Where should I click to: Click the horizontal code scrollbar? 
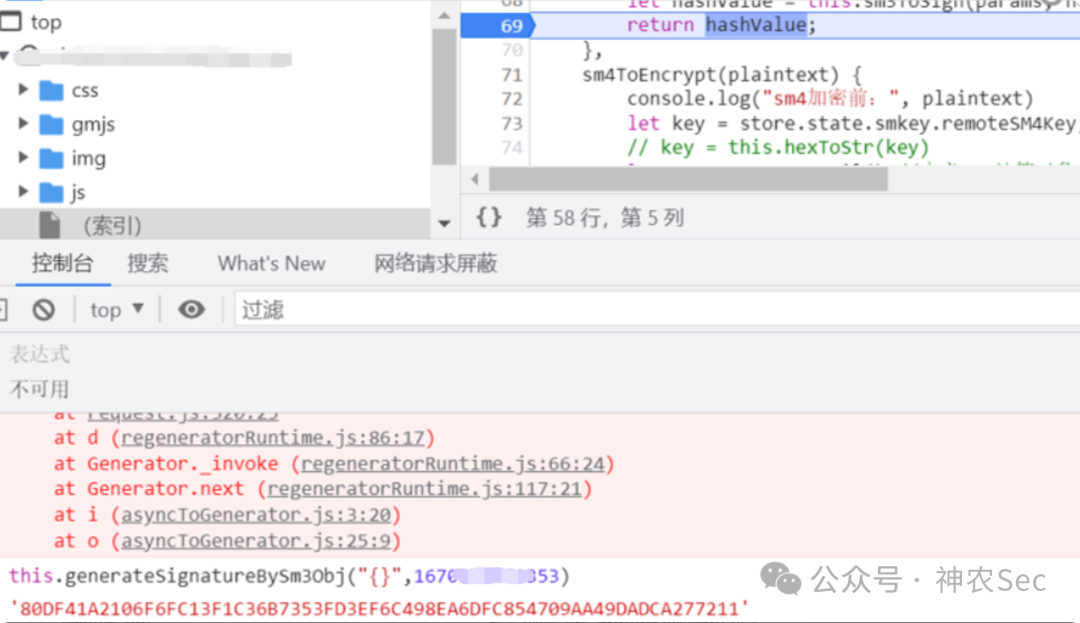(x=688, y=180)
